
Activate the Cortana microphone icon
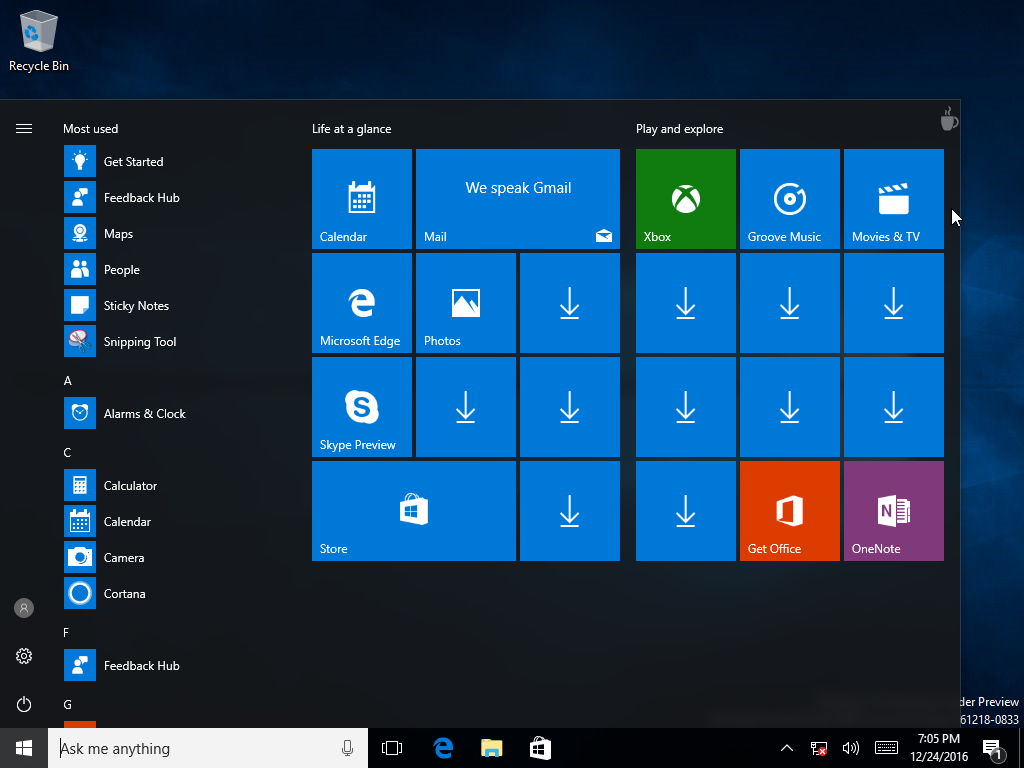[x=347, y=748]
